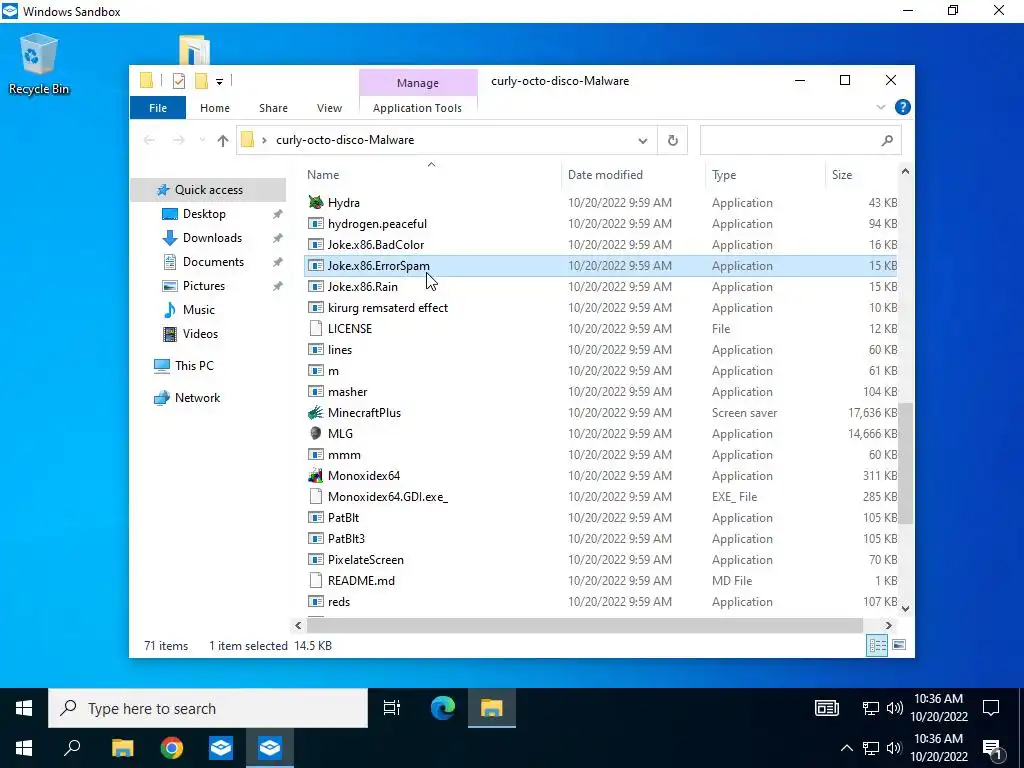The height and width of the screenshot is (768, 1024).
Task: Open the Share ribbon tab
Action: point(273,108)
